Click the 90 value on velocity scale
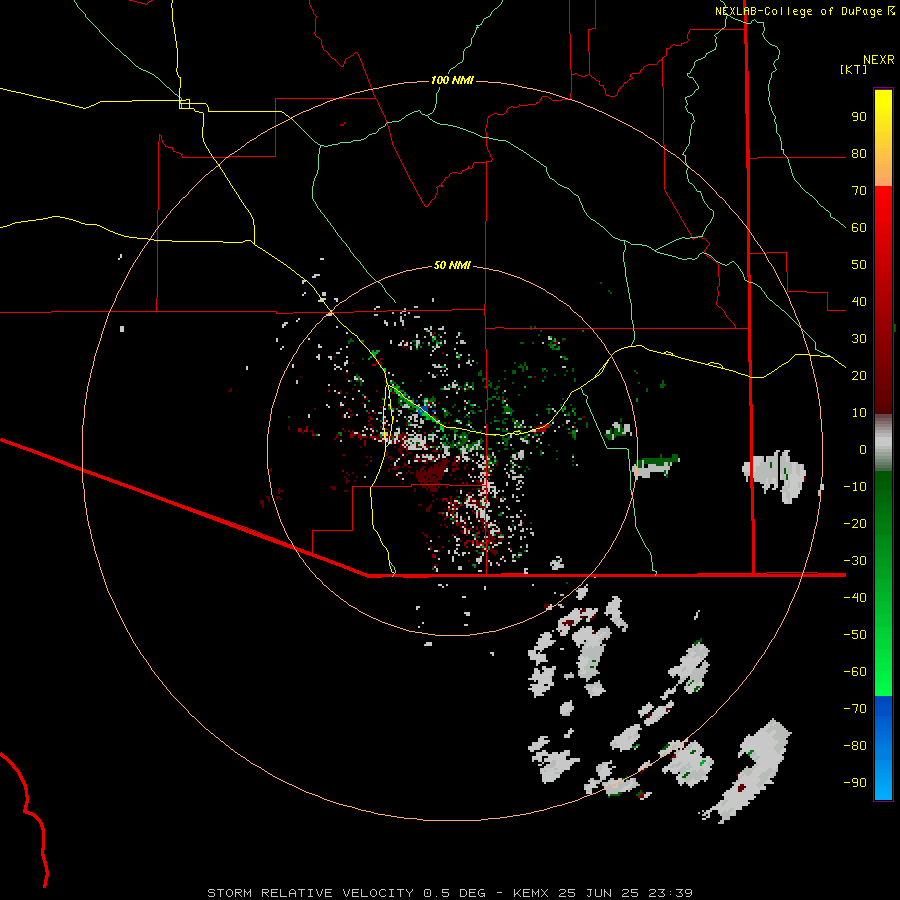Screen dimensions: 900x900 (859, 117)
